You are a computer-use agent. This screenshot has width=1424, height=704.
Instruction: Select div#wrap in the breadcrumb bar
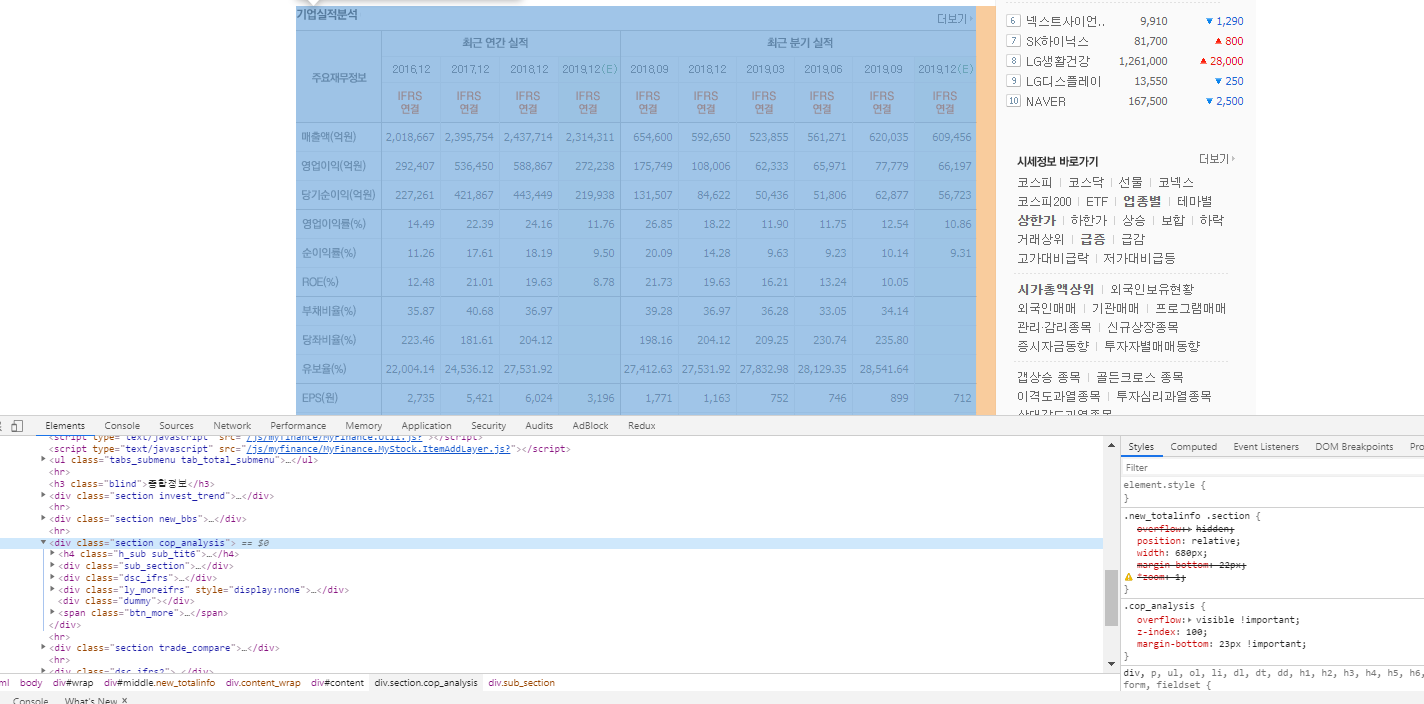pyautogui.click(x=73, y=683)
